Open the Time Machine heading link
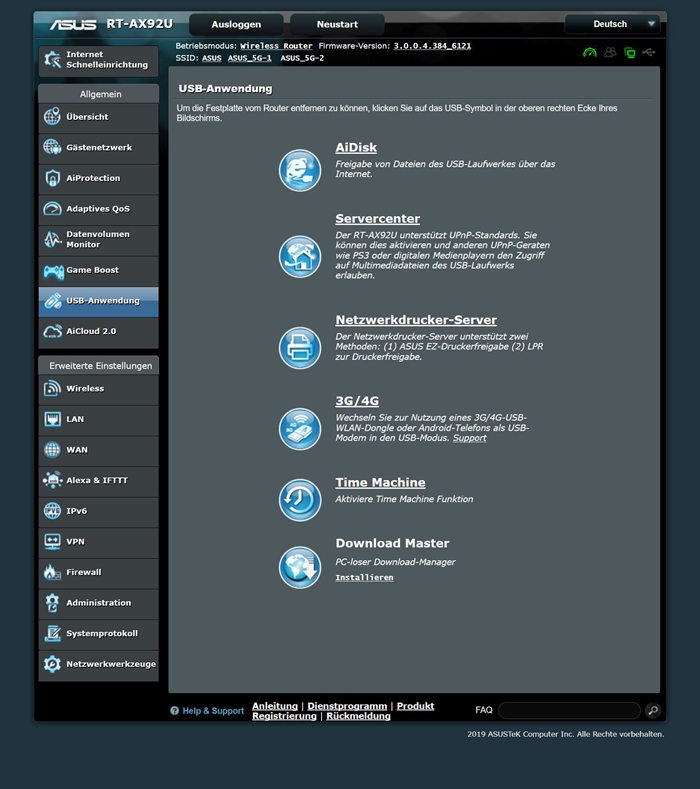Screen dimensions: 700x789 click(x=380, y=483)
